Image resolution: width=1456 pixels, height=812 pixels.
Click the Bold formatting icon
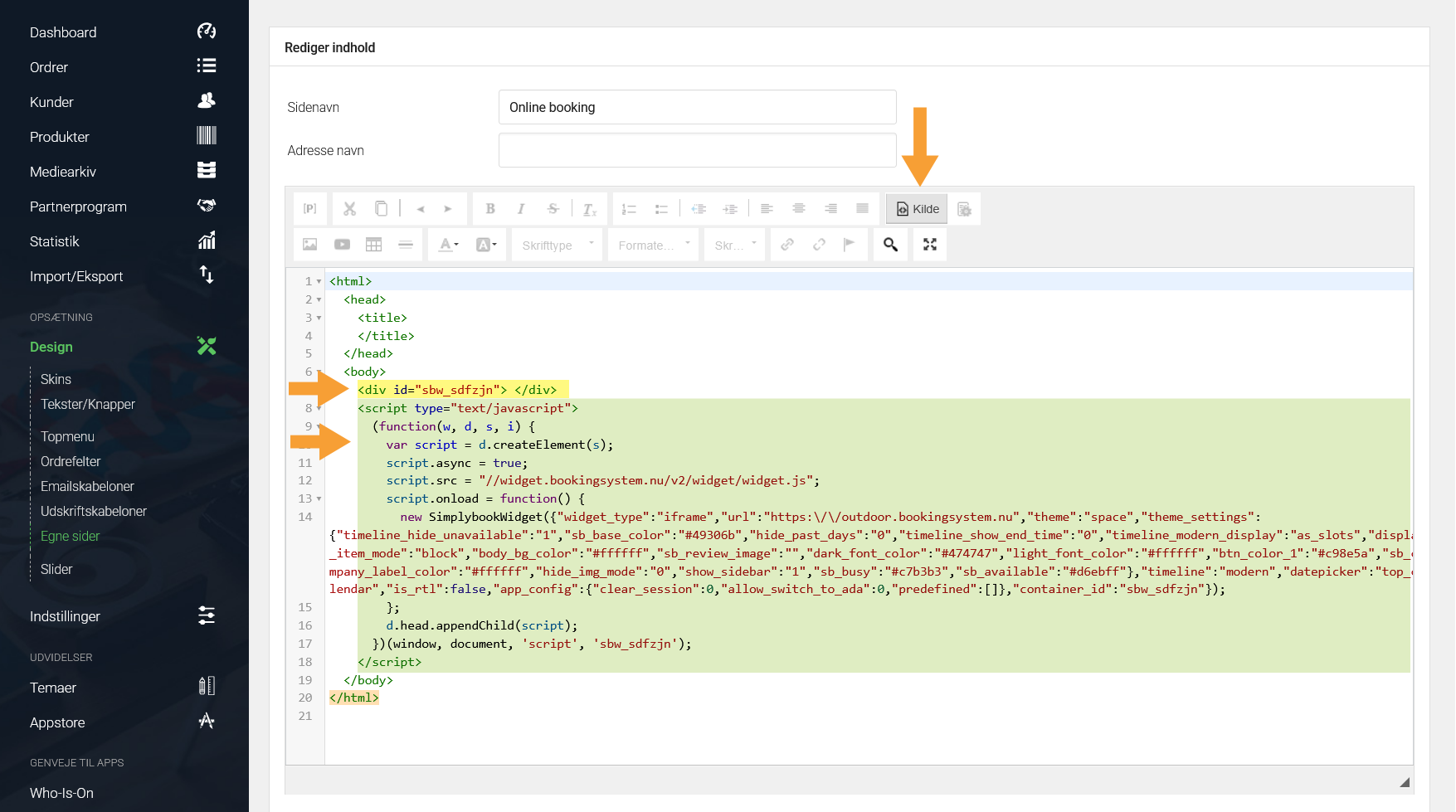pyautogui.click(x=490, y=209)
